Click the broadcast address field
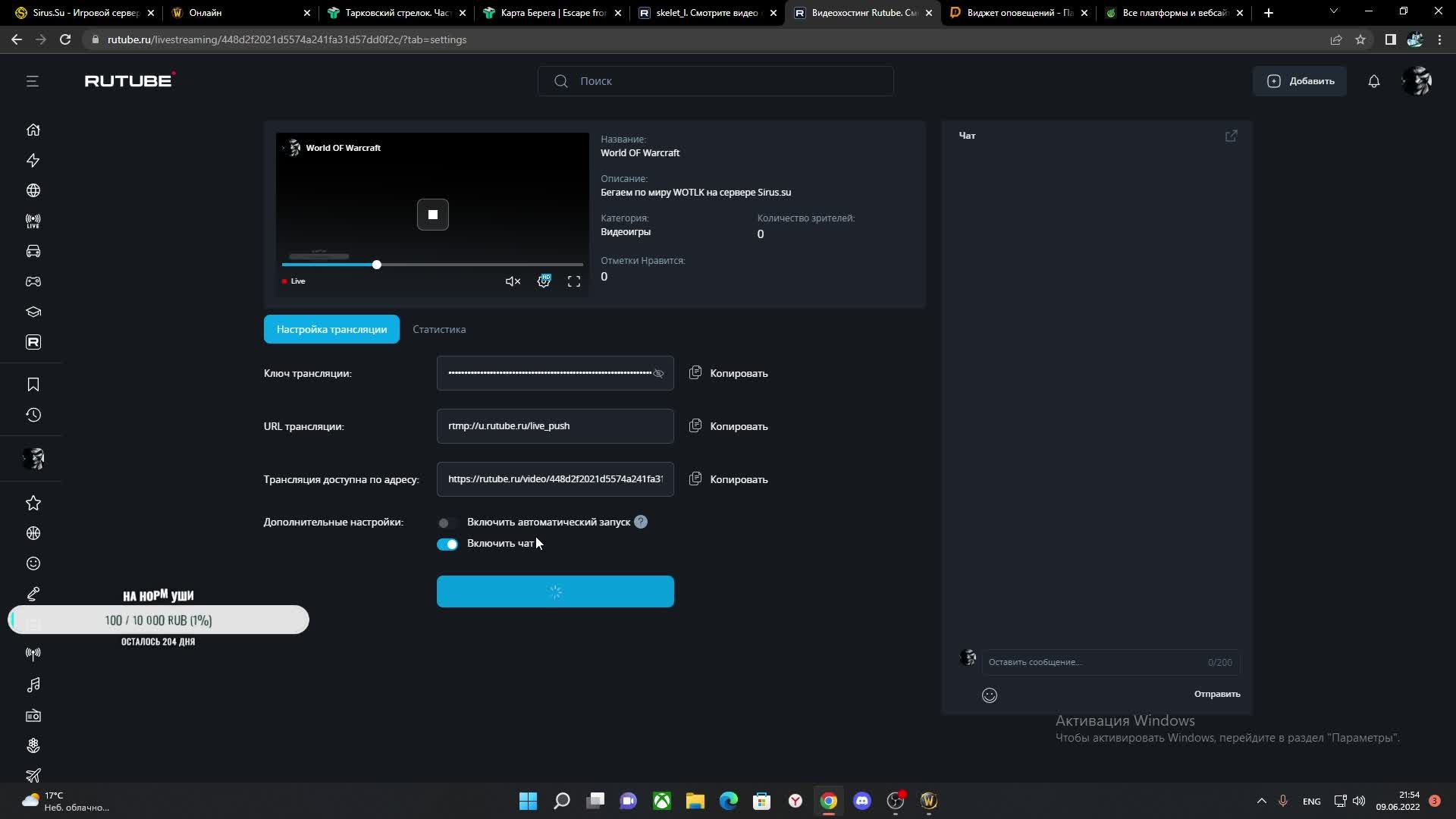This screenshot has width=1456, height=819. [x=555, y=479]
